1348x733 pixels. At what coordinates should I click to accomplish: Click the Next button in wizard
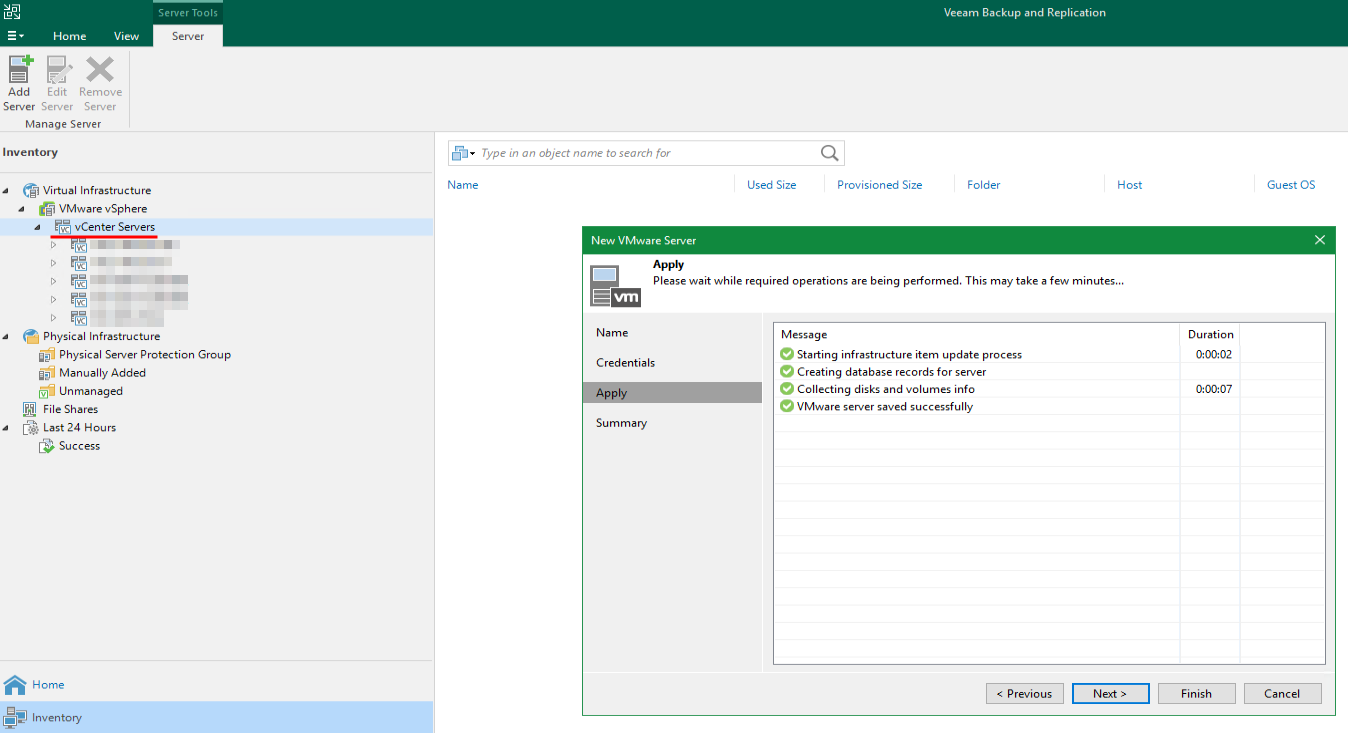pyautogui.click(x=1110, y=694)
